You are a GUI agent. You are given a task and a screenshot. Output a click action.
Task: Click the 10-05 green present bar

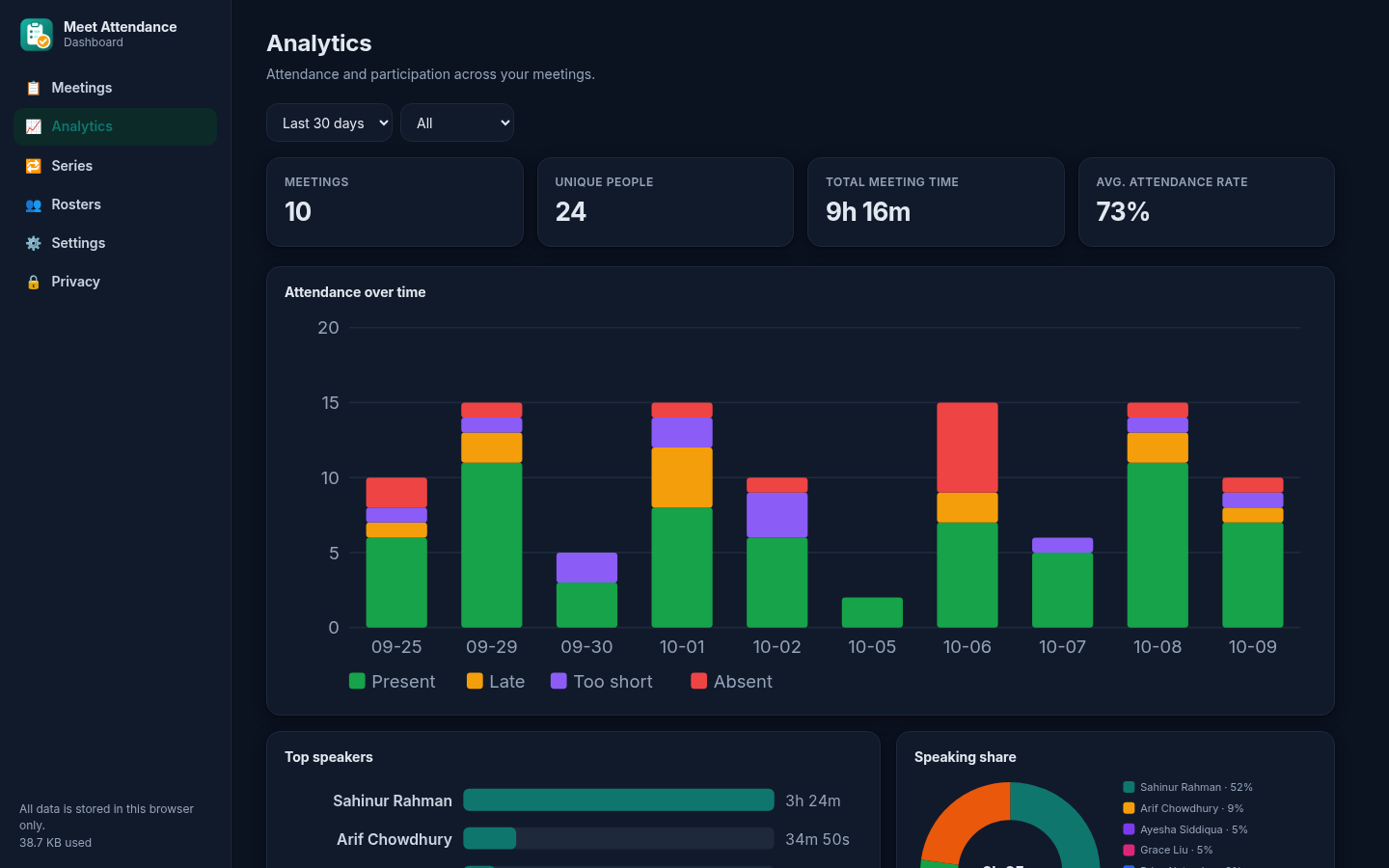(872, 612)
